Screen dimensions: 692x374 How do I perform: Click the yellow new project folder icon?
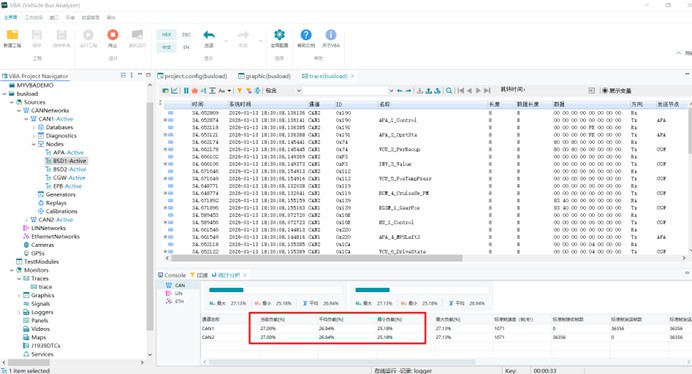click(12, 35)
